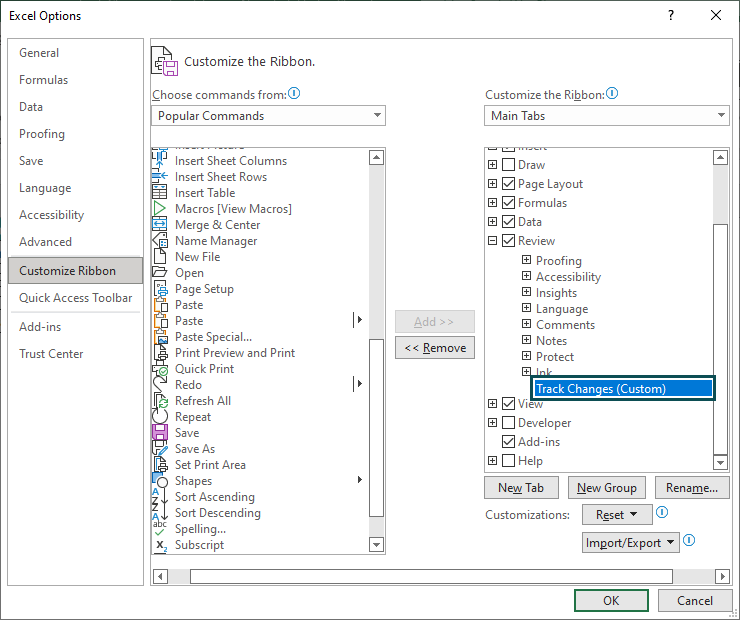Click the commands list scroll down arrow
This screenshot has width=740, height=620.
click(x=376, y=545)
